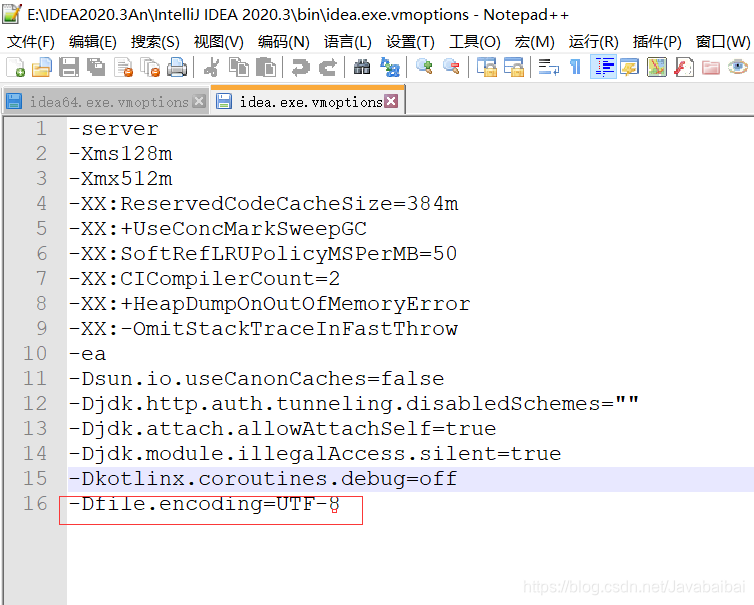Viewport: 754px width, 605px height.
Task: Open the 工具(O) menu
Action: tap(474, 42)
